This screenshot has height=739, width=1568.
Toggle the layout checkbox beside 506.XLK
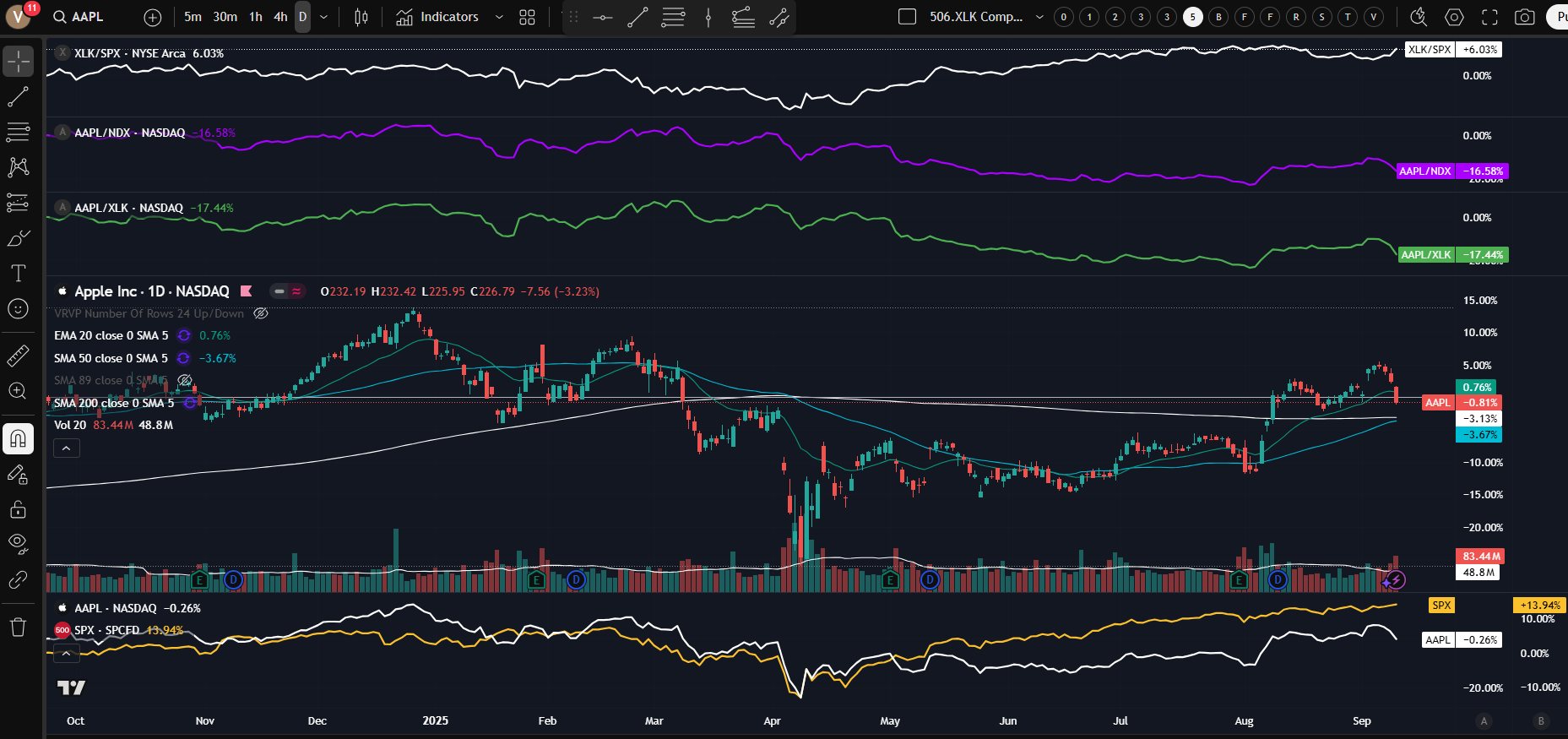coord(907,17)
